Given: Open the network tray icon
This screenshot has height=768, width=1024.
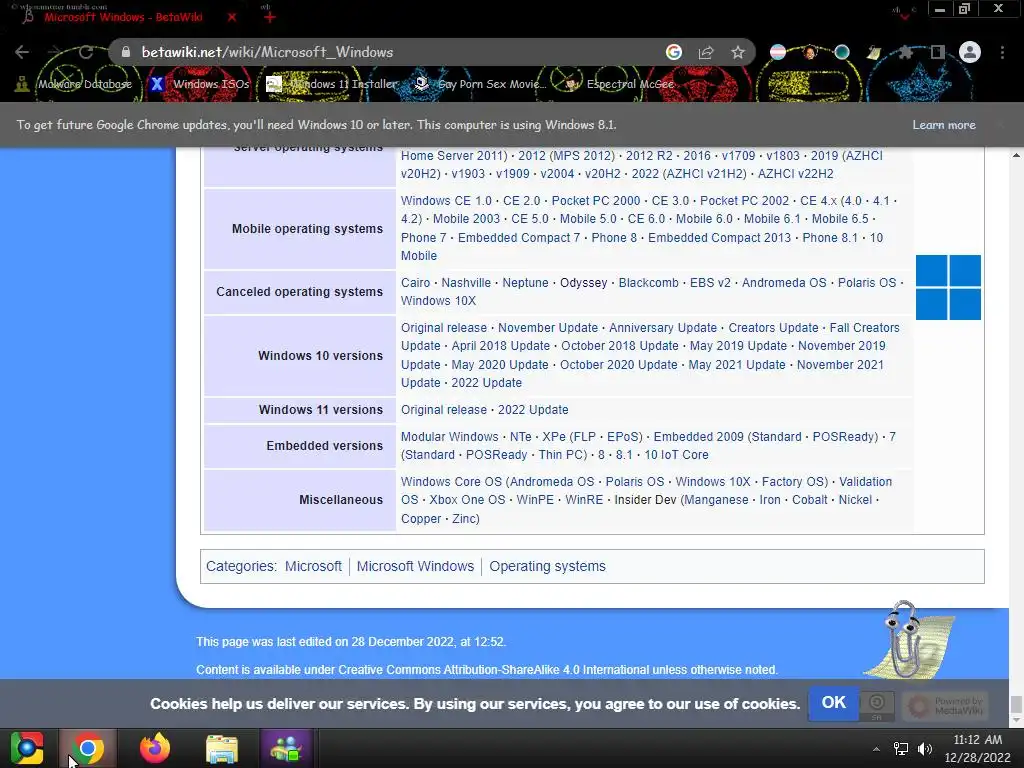Looking at the screenshot, I should tap(901, 749).
